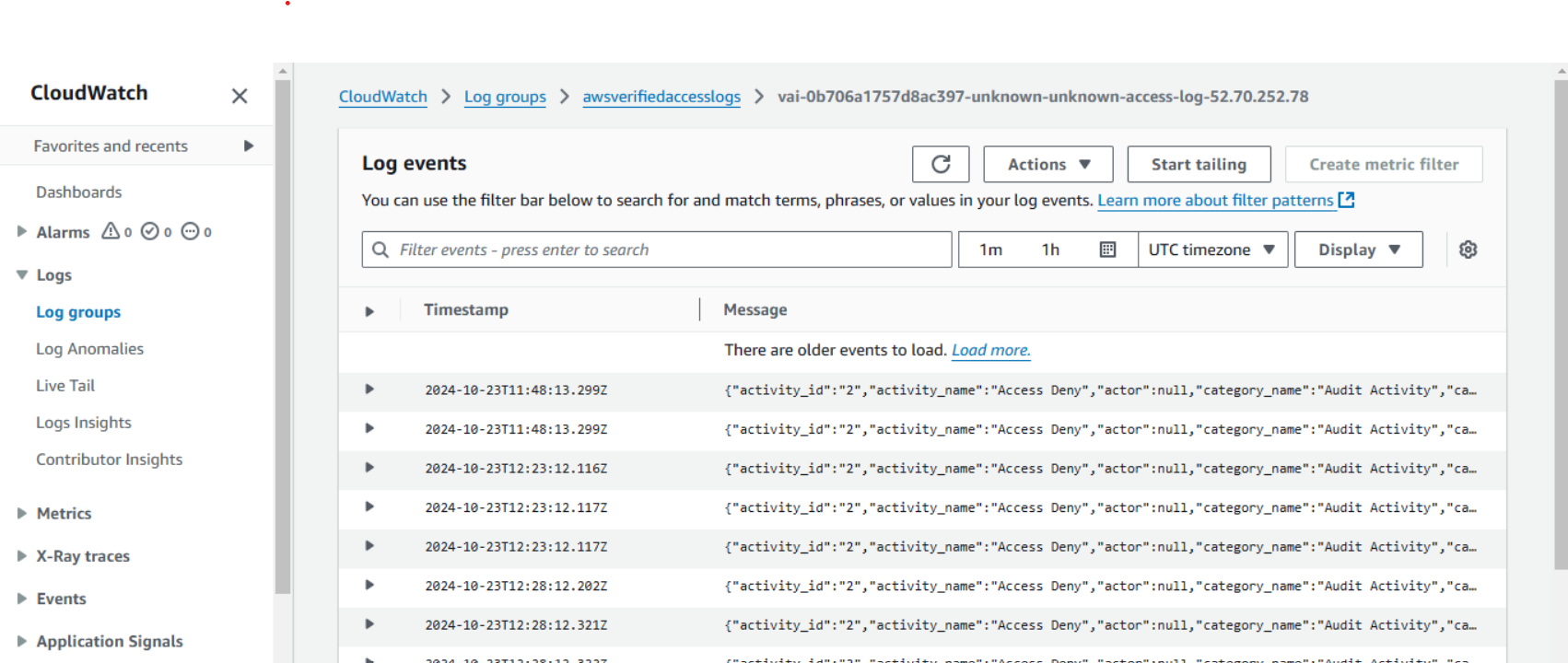Viewport: 1568px width, 663px height.
Task: Expand log event at 12:28:12.202Z
Action: pyautogui.click(x=369, y=585)
